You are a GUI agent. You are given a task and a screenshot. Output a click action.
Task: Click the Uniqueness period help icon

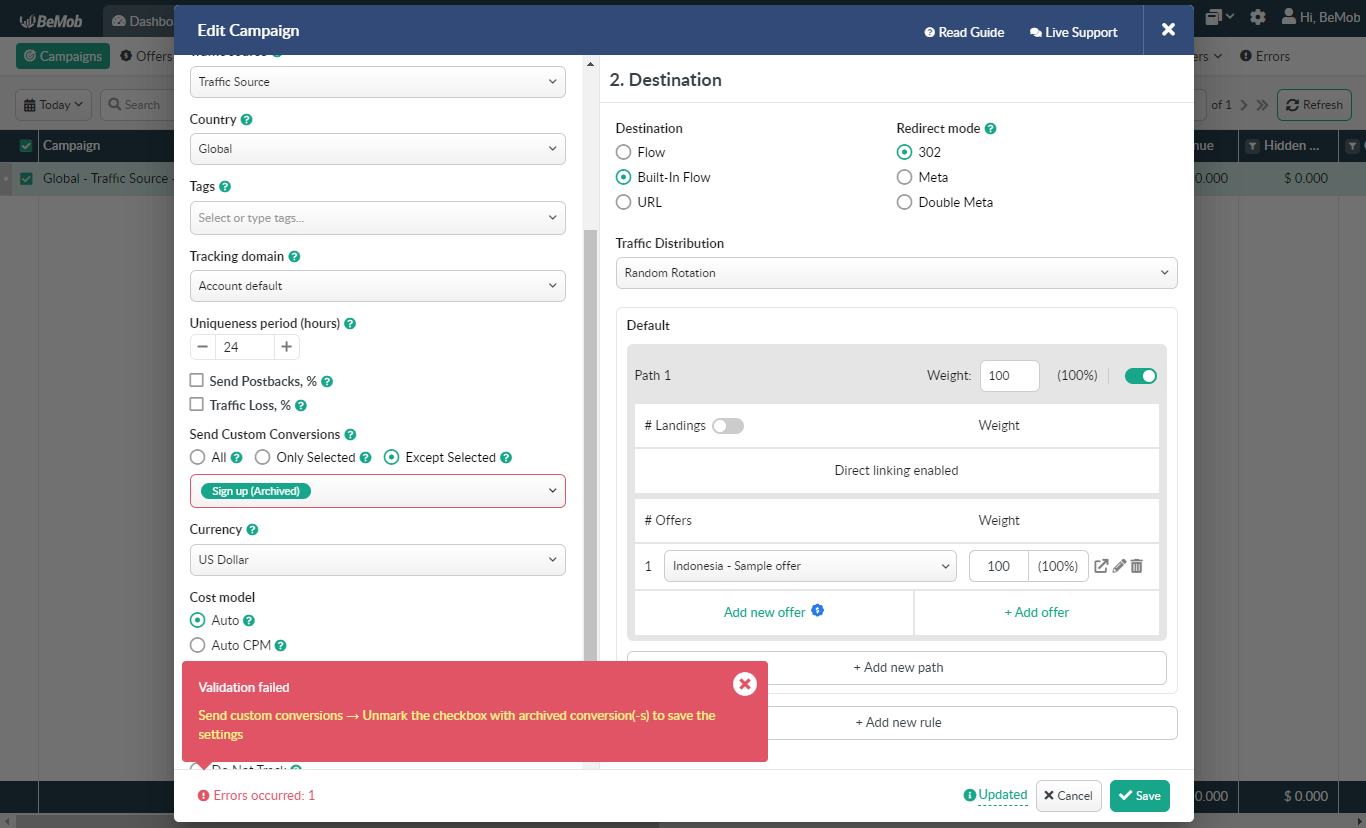pyautogui.click(x=350, y=323)
